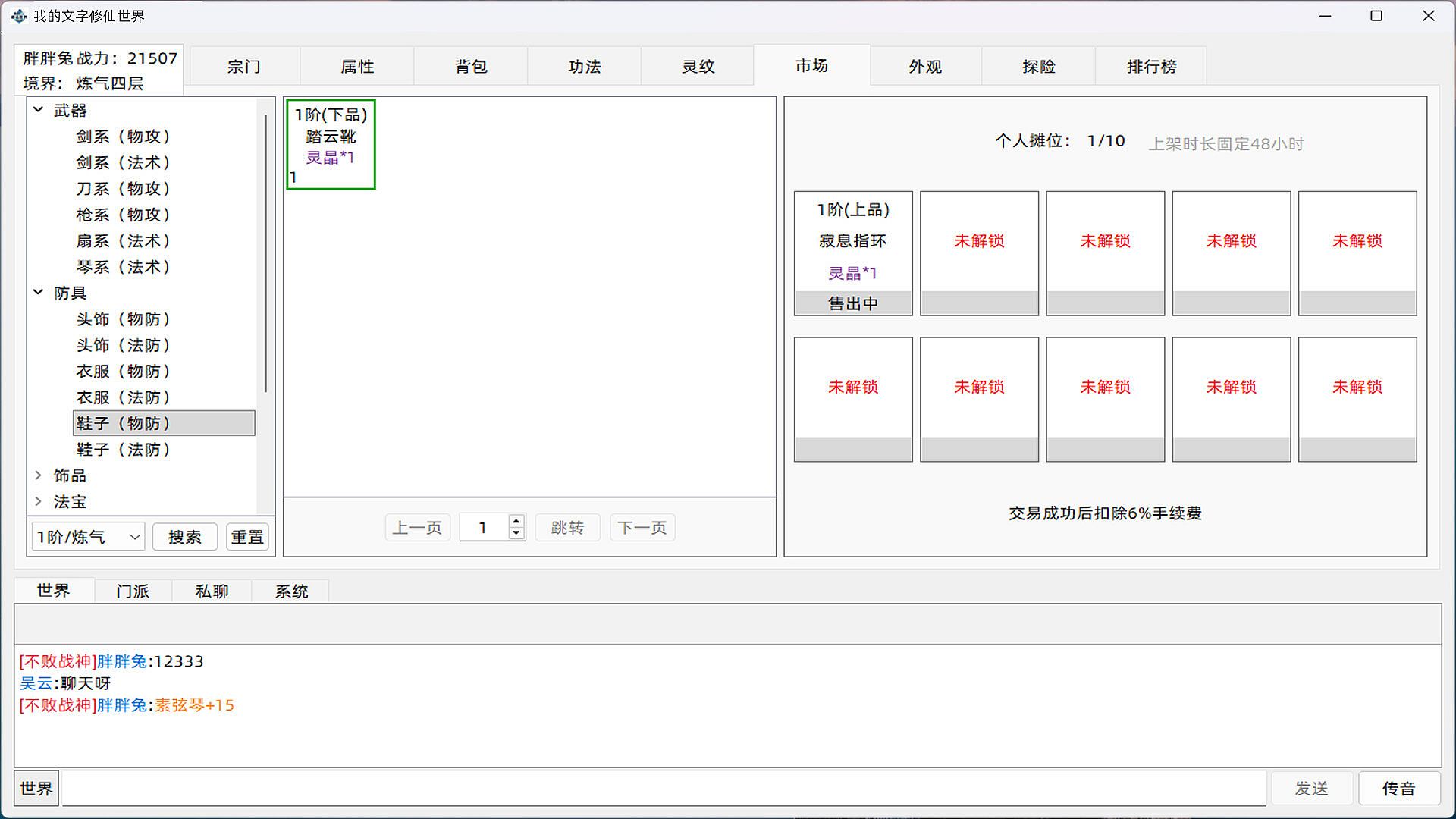Expand the 饰品 tree category

click(x=39, y=475)
